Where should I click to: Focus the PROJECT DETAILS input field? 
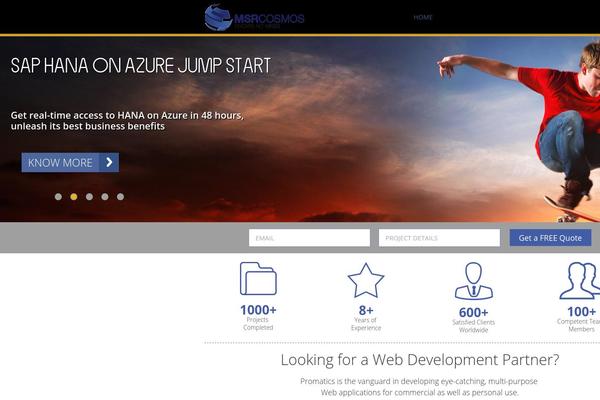click(439, 238)
